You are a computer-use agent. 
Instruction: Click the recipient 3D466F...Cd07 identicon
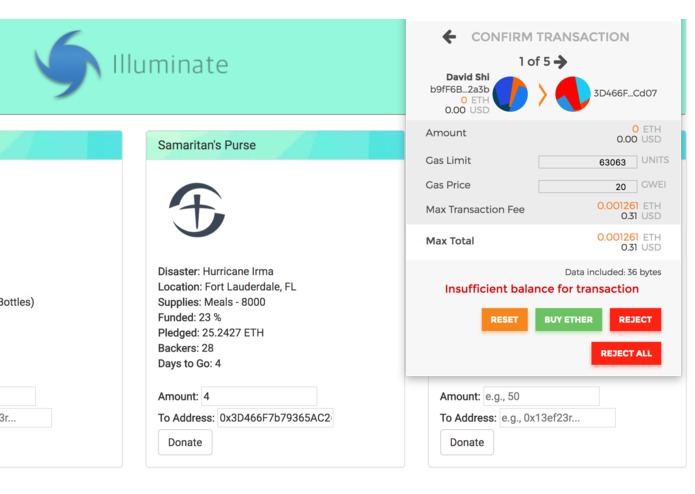tap(573, 94)
